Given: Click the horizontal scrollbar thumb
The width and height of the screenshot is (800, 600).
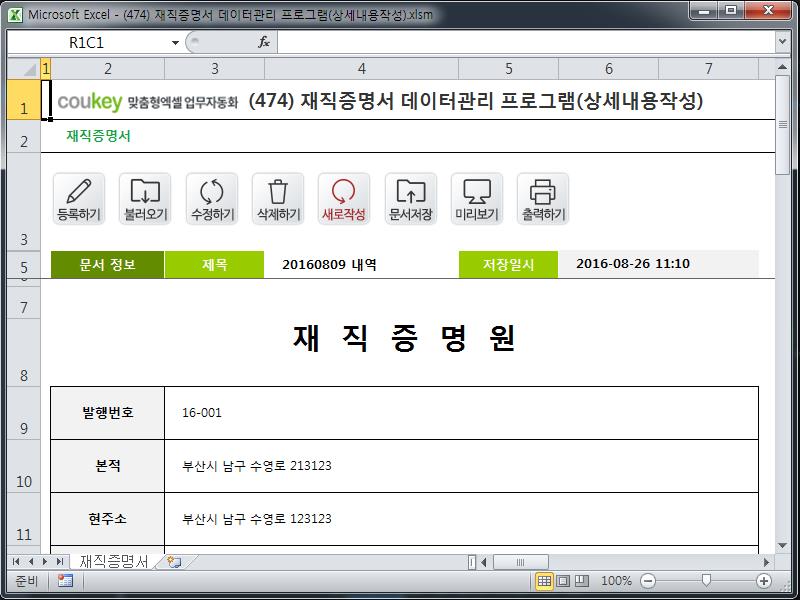Looking at the screenshot, I should (x=520, y=562).
